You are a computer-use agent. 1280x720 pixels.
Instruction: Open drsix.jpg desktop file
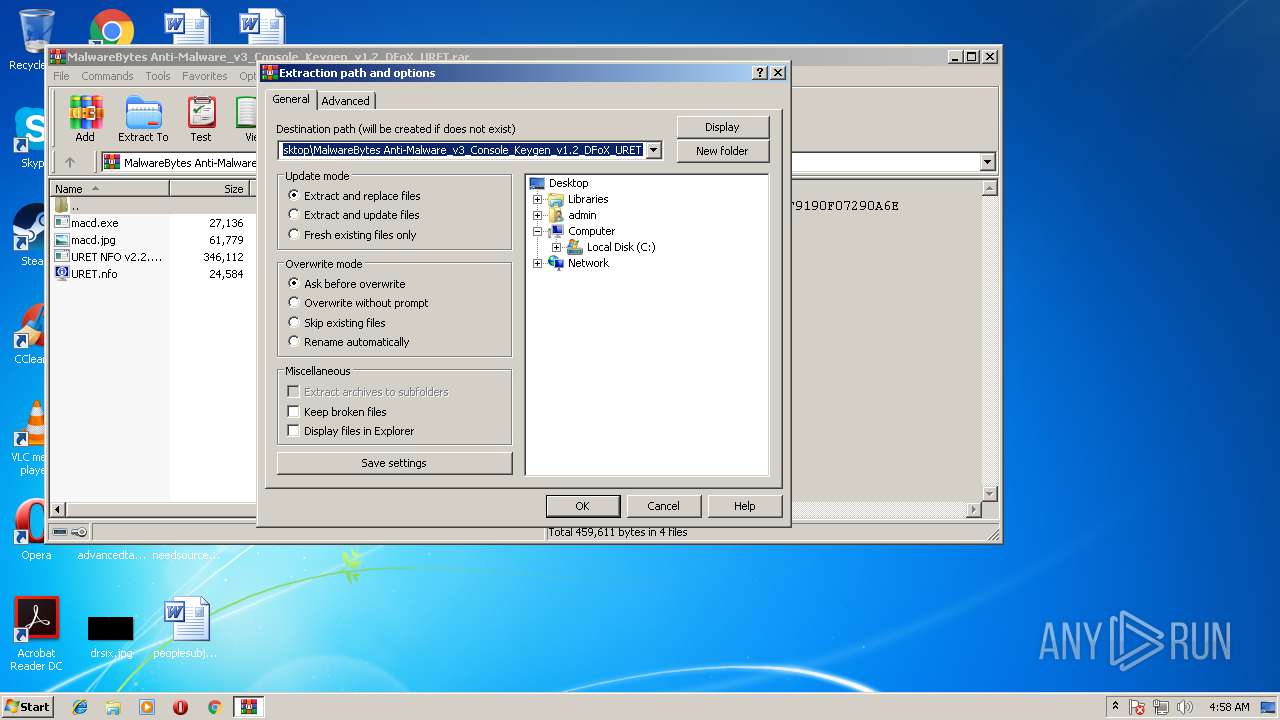[x=110, y=637]
